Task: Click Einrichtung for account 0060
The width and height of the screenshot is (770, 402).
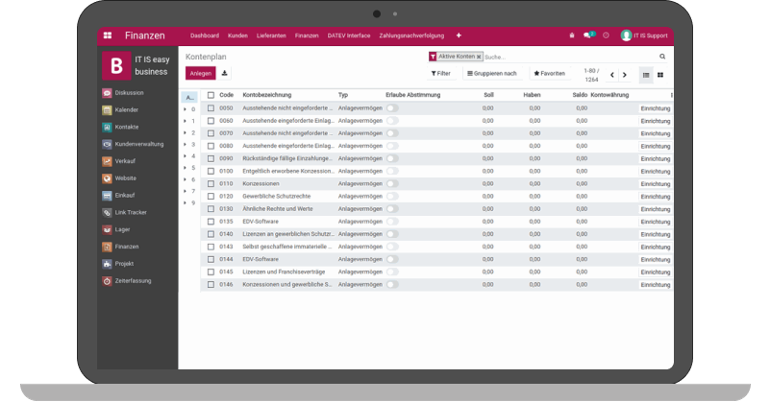Action: click(655, 121)
